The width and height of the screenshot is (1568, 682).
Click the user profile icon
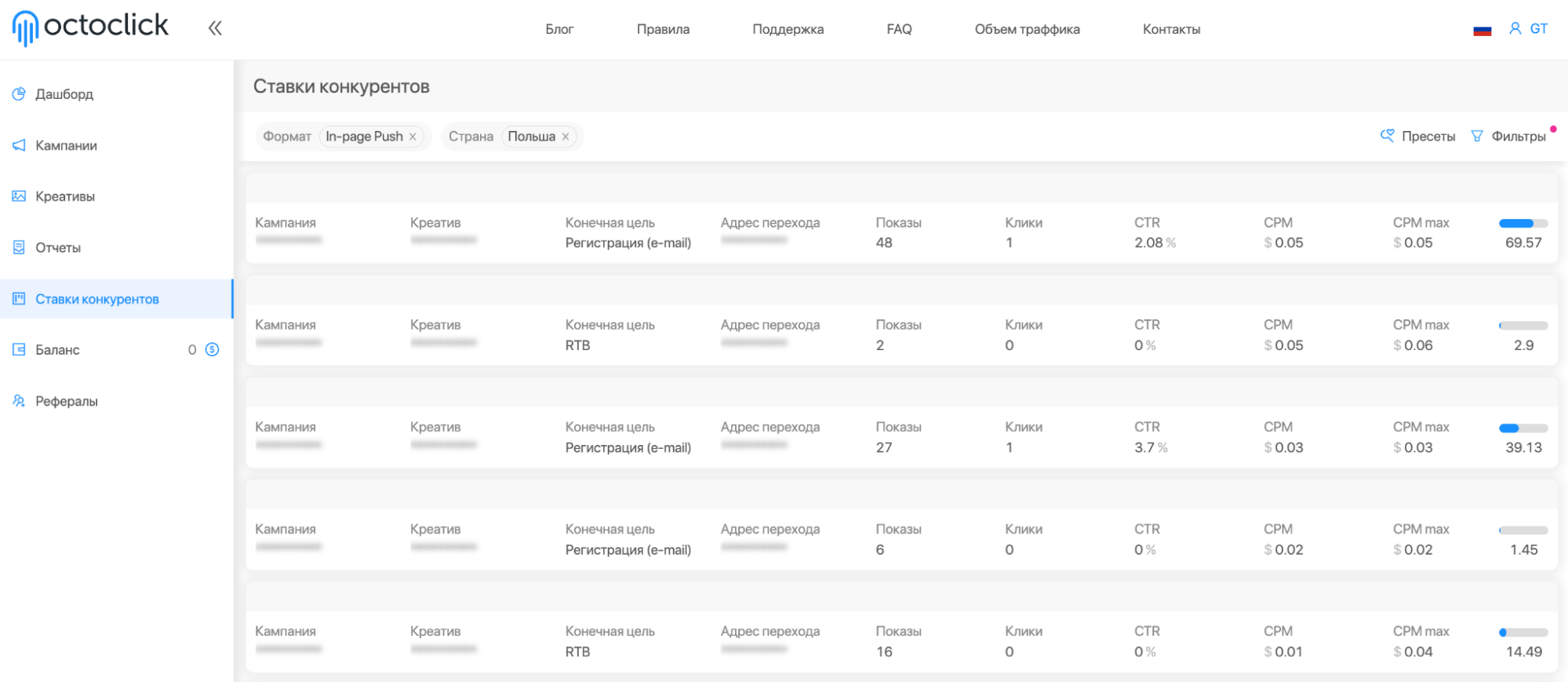pos(1515,28)
